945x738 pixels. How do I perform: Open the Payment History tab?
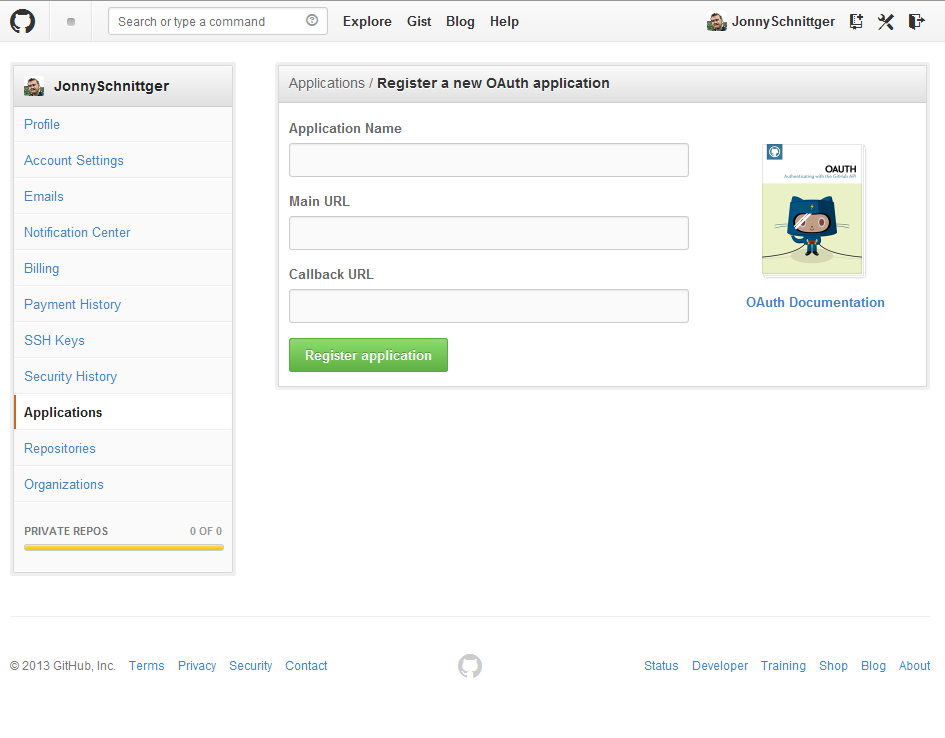[123, 304]
